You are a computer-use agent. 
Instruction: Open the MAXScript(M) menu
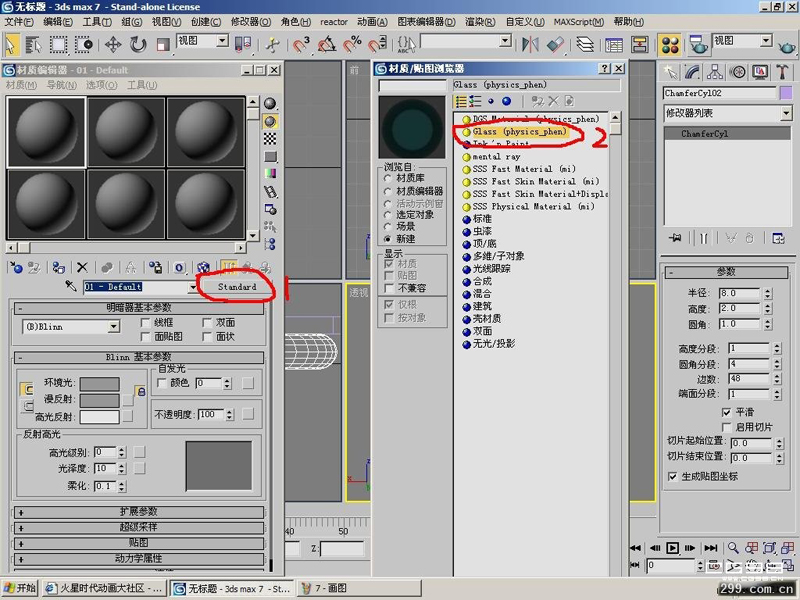(579, 22)
